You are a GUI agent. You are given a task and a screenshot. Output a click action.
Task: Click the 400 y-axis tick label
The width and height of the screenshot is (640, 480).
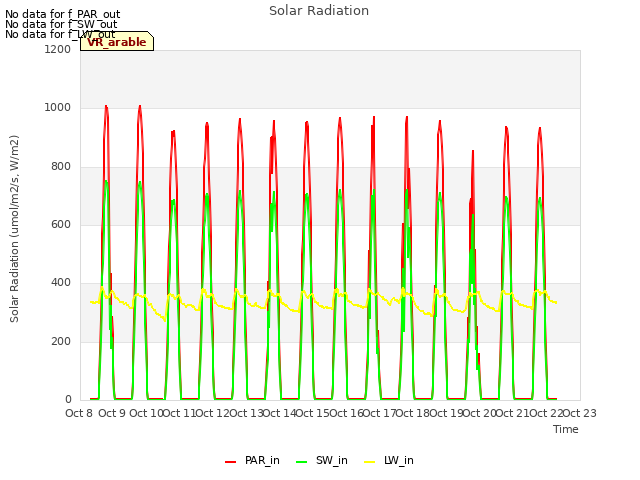[61, 283]
